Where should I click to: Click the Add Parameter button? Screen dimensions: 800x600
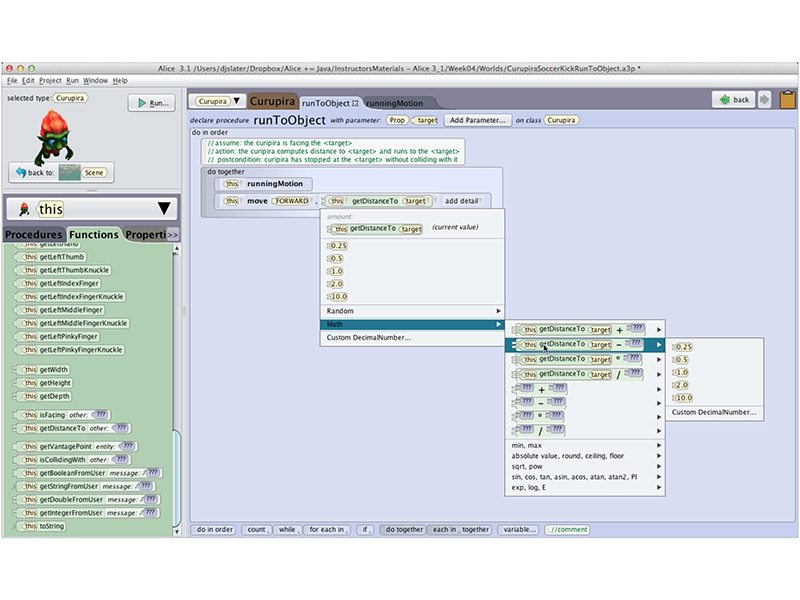(478, 120)
